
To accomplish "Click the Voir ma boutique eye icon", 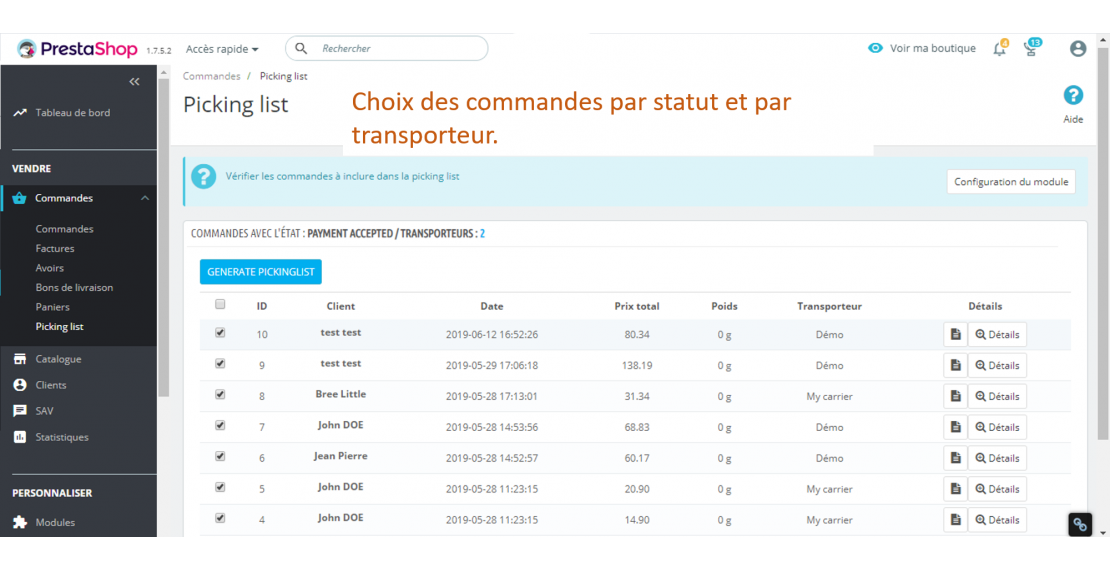I will click(x=876, y=48).
